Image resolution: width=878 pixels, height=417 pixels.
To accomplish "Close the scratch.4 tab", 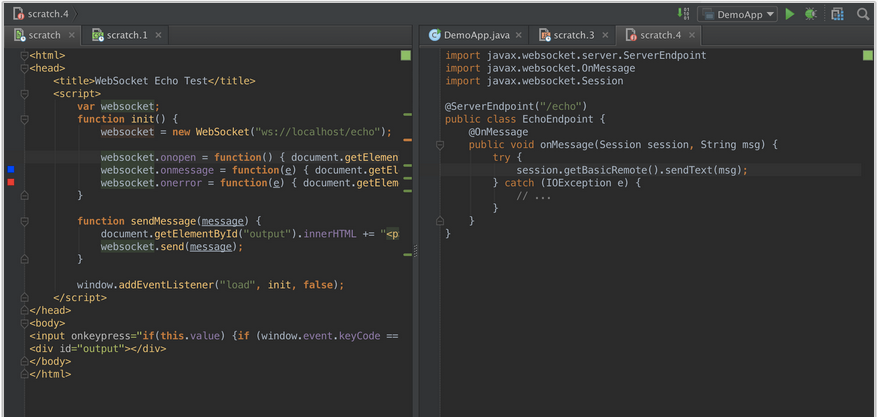I will (x=692, y=35).
